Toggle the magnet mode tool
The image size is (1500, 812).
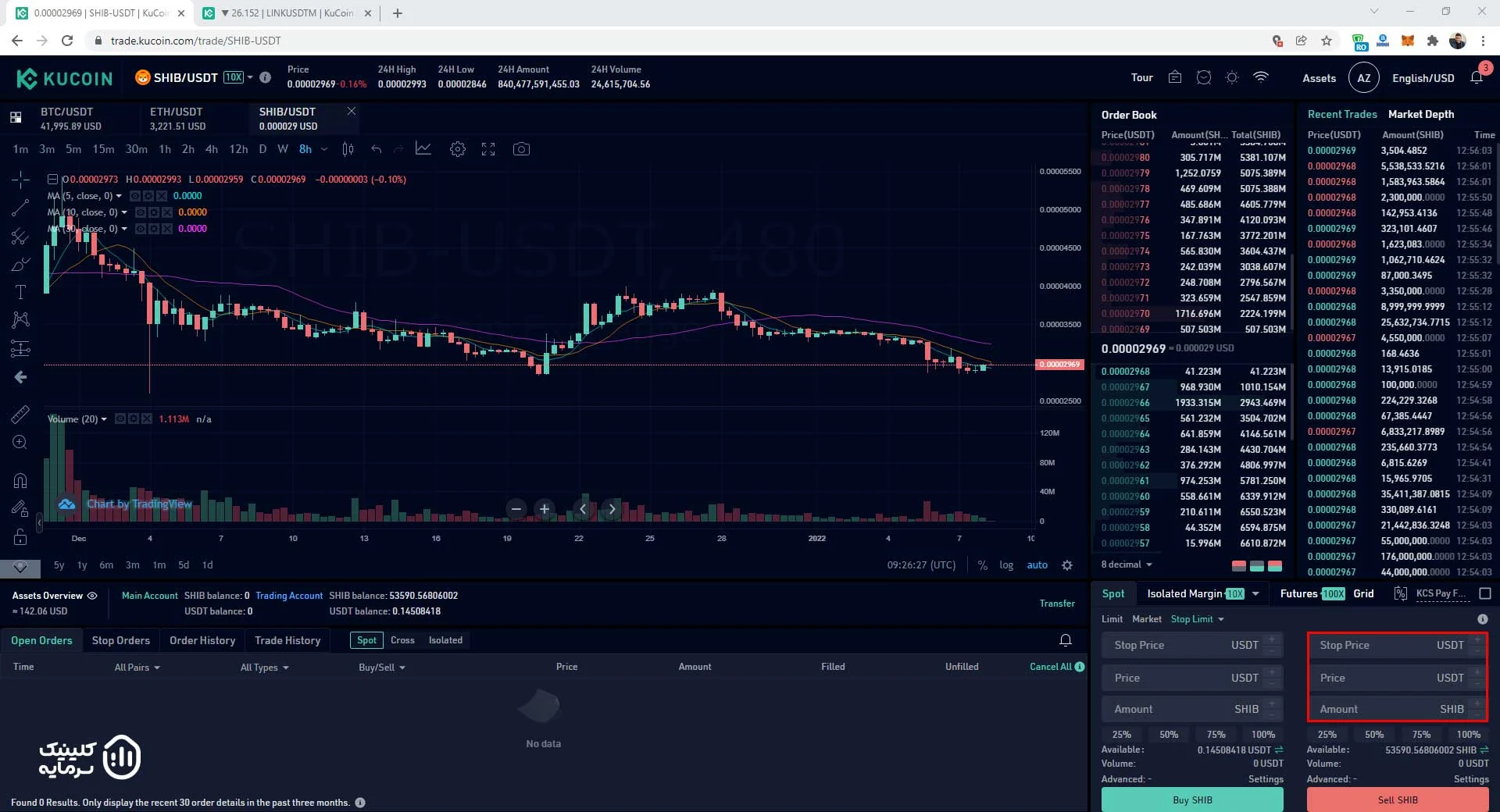point(20,480)
